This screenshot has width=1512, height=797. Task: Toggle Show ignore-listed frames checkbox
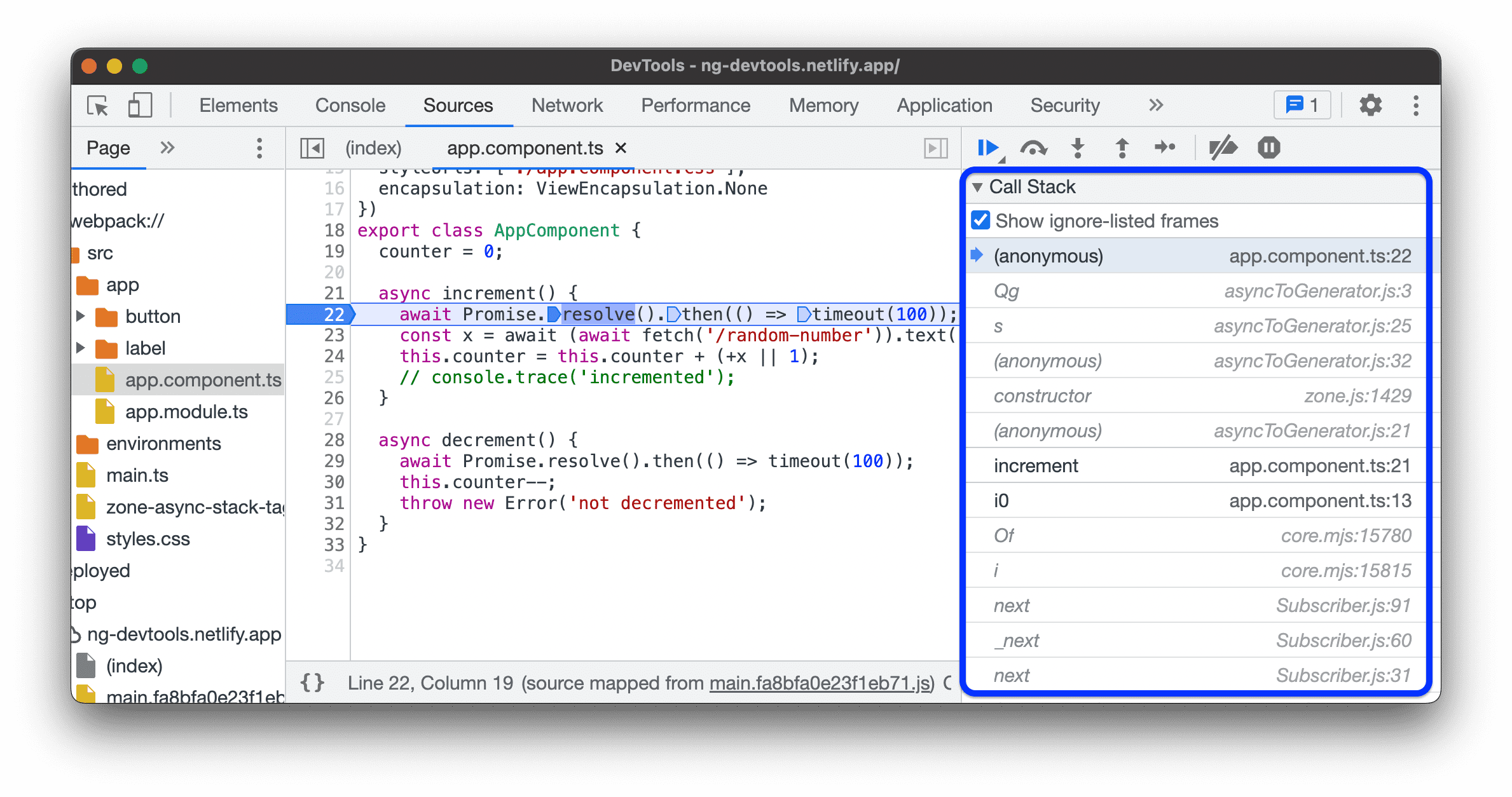tap(986, 222)
